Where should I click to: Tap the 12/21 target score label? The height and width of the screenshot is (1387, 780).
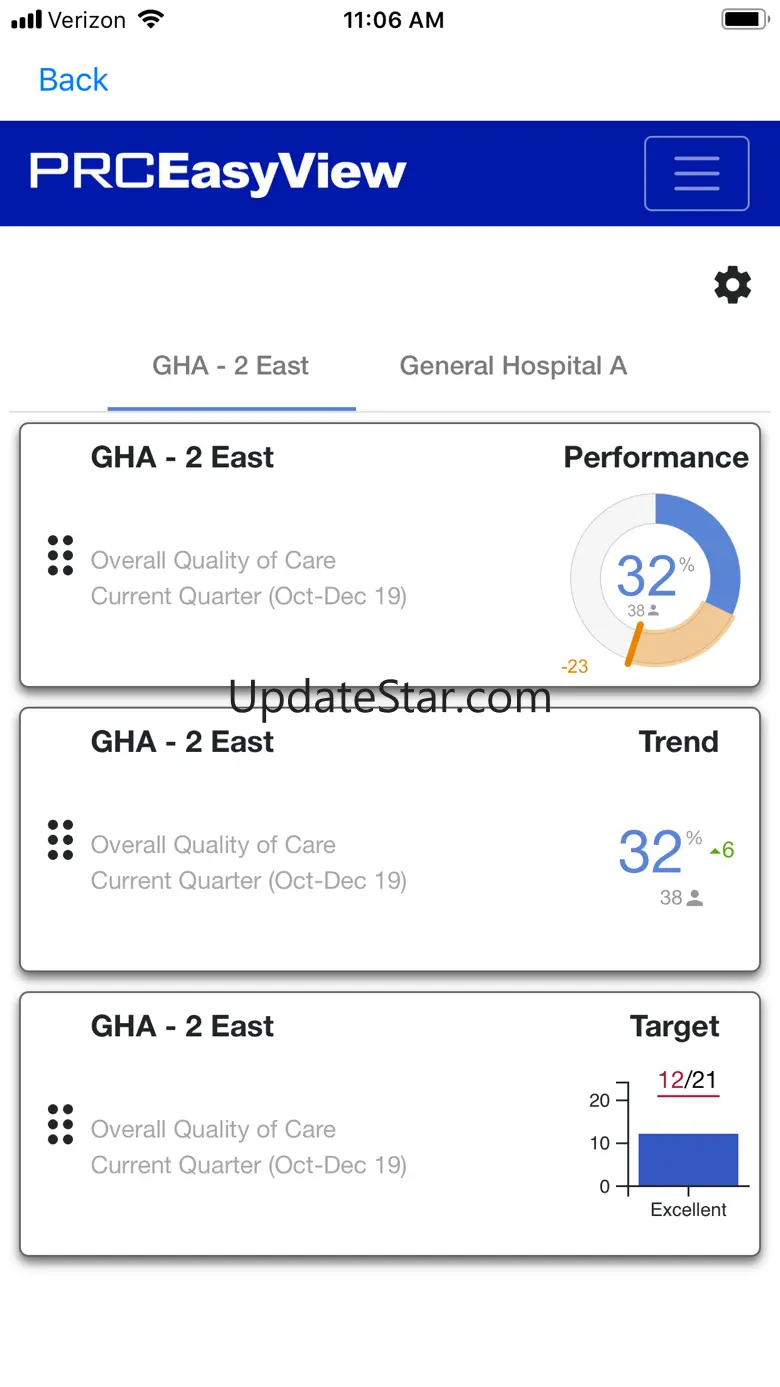click(687, 1080)
